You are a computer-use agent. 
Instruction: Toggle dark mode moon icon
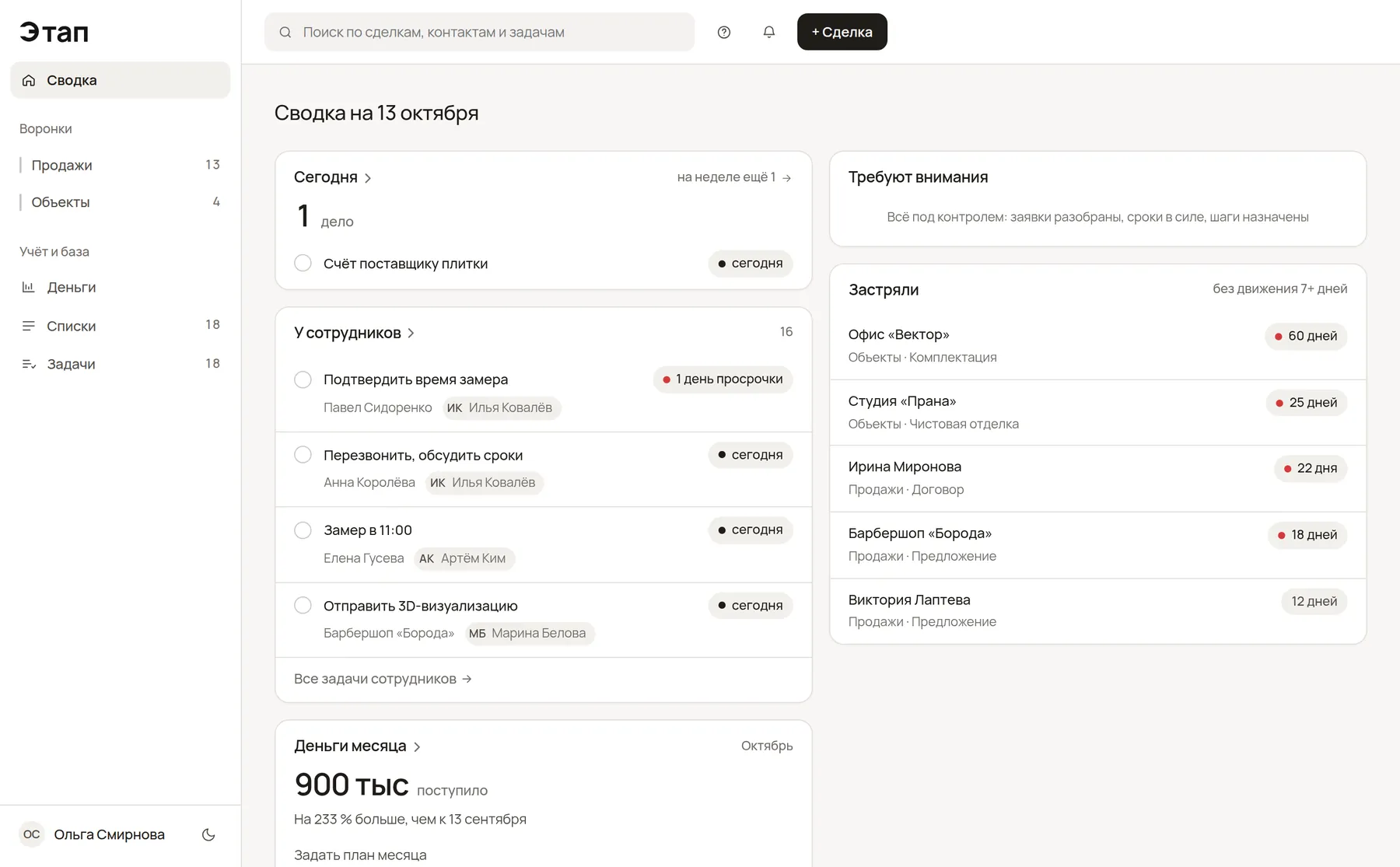(x=208, y=834)
